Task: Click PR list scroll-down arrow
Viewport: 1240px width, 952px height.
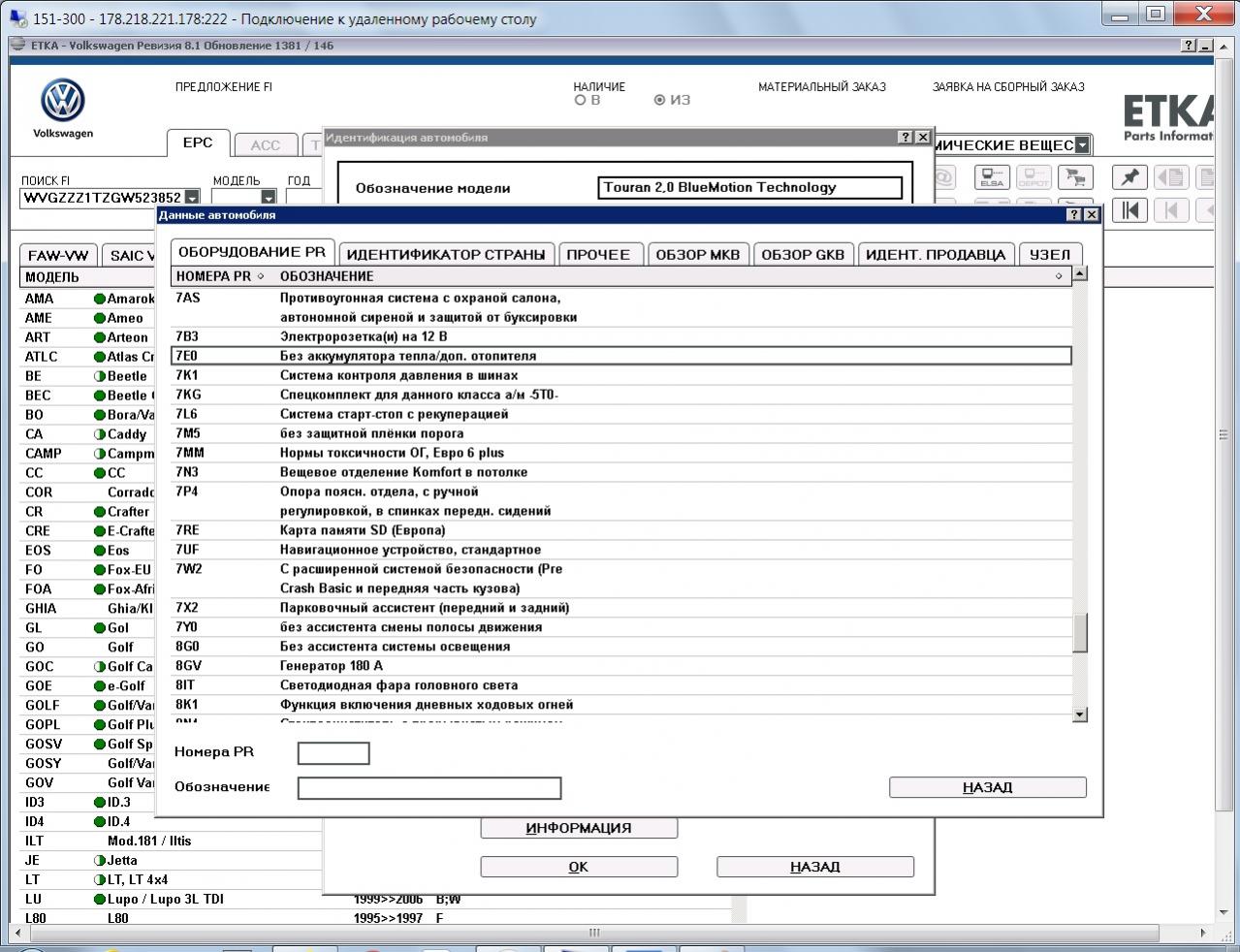Action: [x=1080, y=714]
